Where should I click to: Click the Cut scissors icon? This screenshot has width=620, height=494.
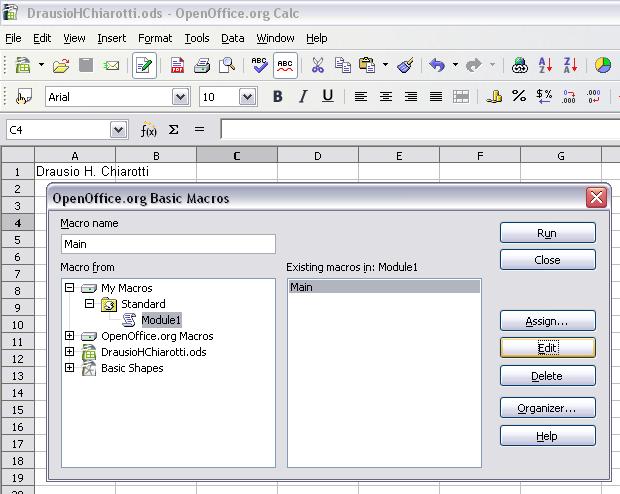[x=318, y=65]
